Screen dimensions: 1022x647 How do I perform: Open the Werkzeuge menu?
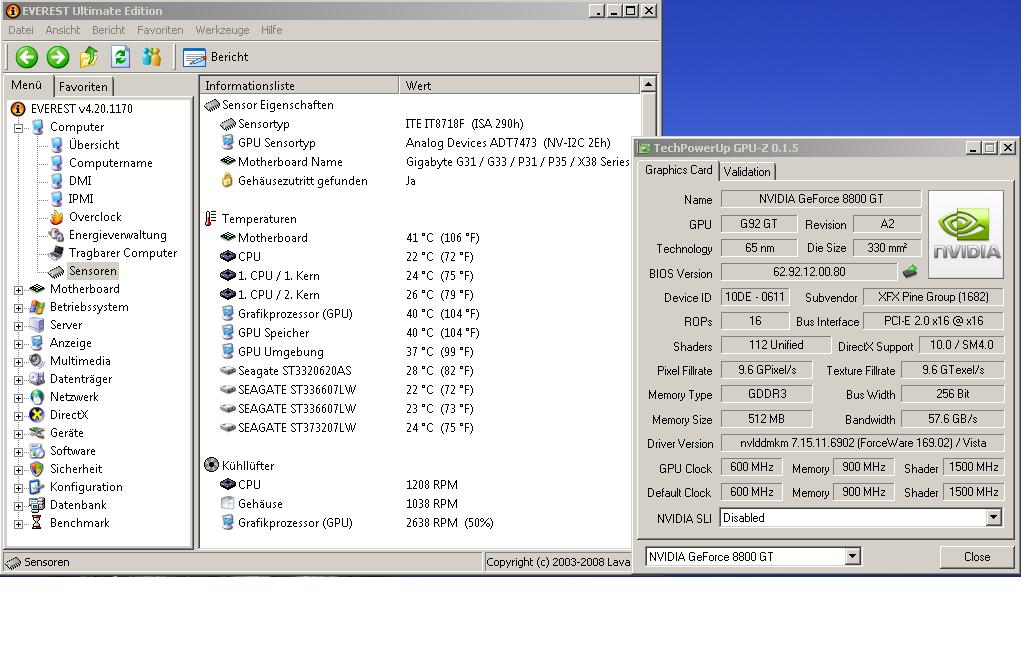pos(222,30)
